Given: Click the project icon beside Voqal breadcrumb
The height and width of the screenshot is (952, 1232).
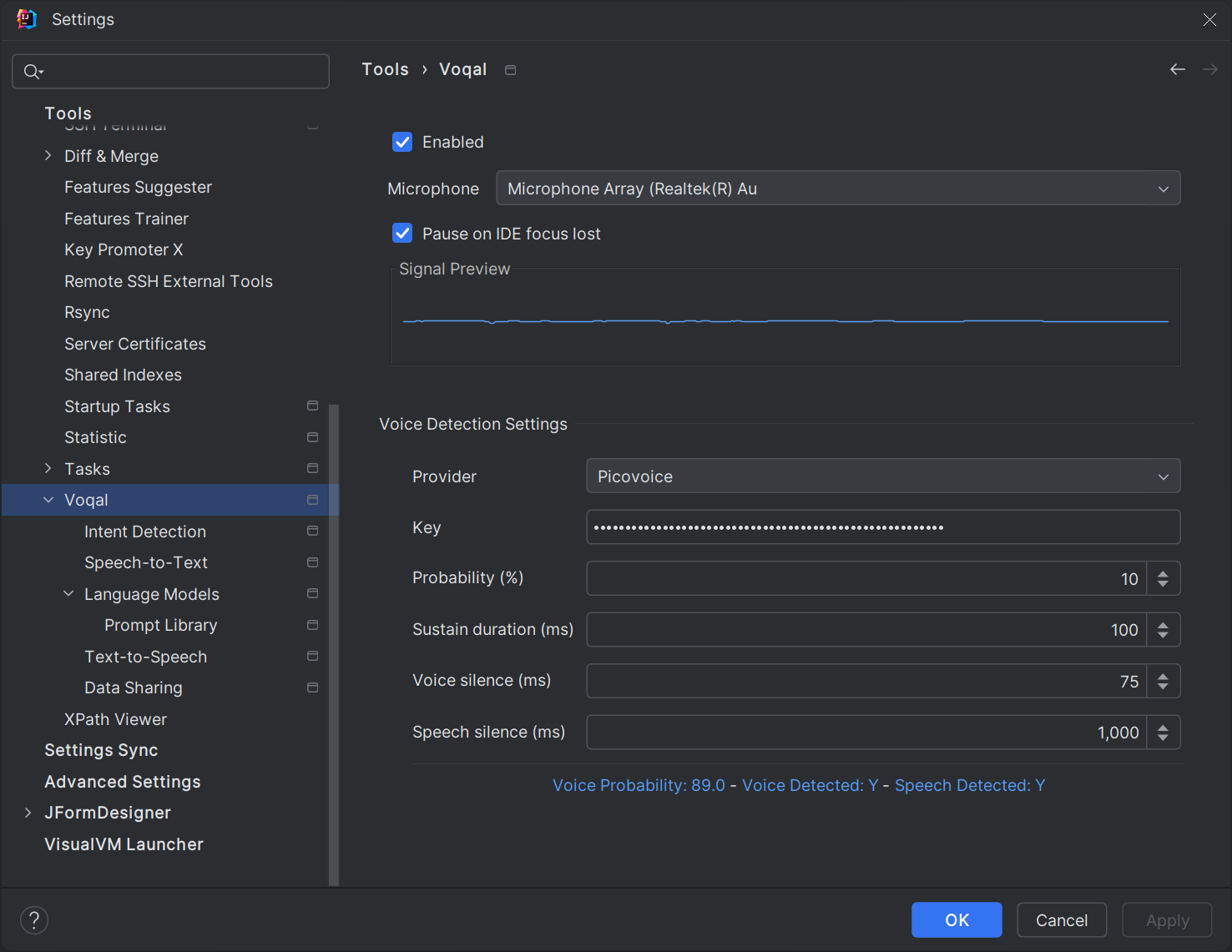Looking at the screenshot, I should click(511, 70).
